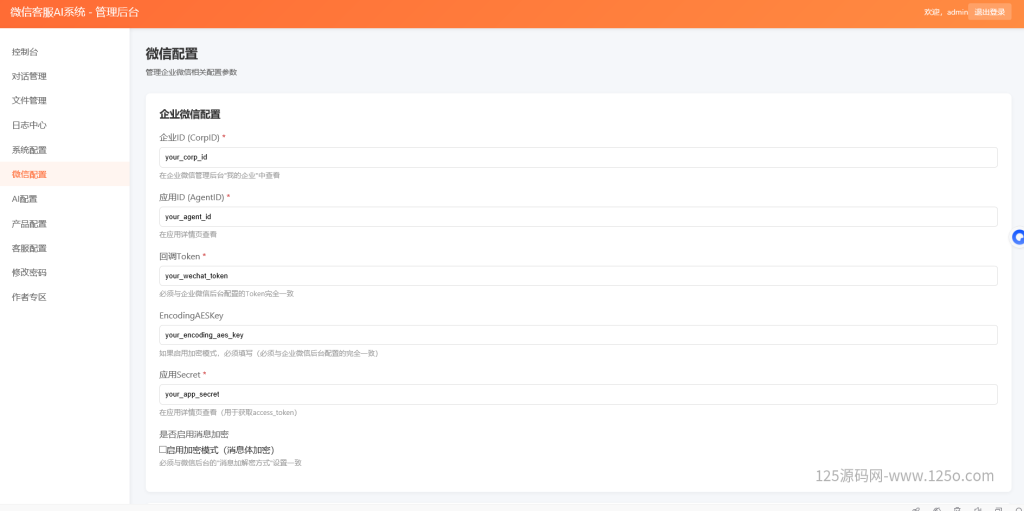
Task: Select the active 微信配置 sidebar item
Action: (29, 174)
